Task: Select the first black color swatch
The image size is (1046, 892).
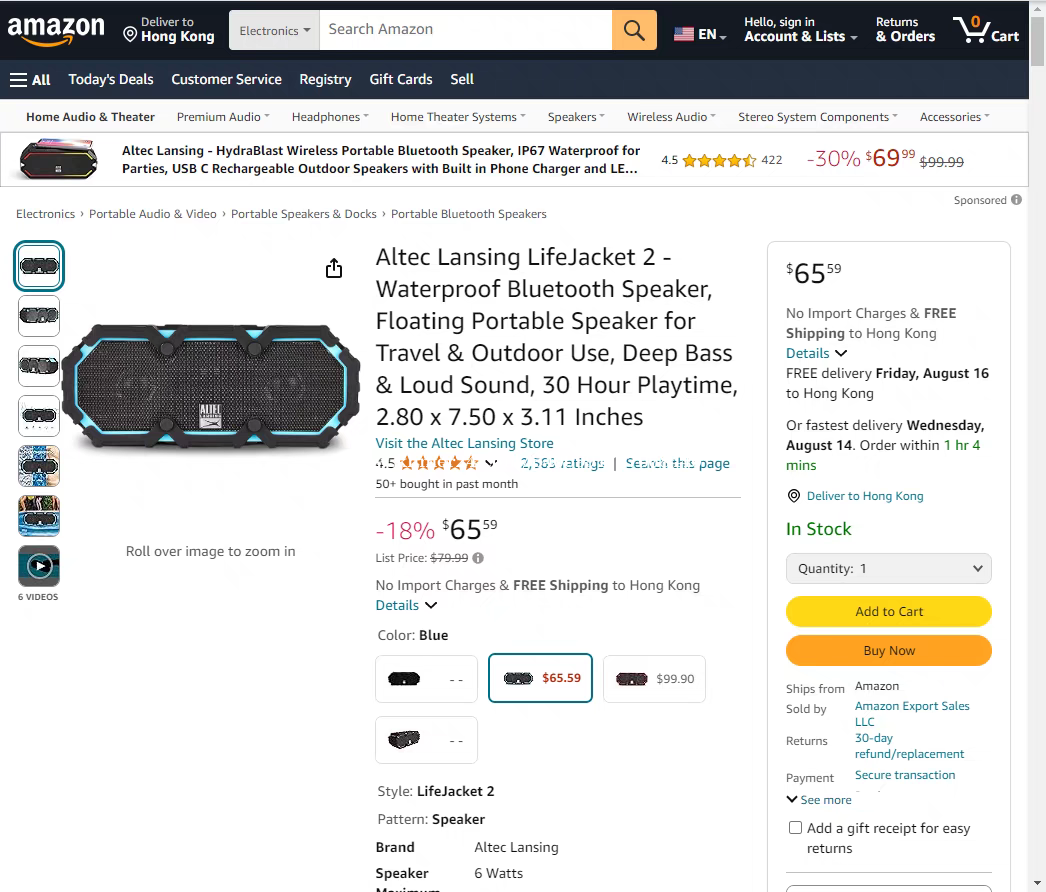Action: (426, 679)
